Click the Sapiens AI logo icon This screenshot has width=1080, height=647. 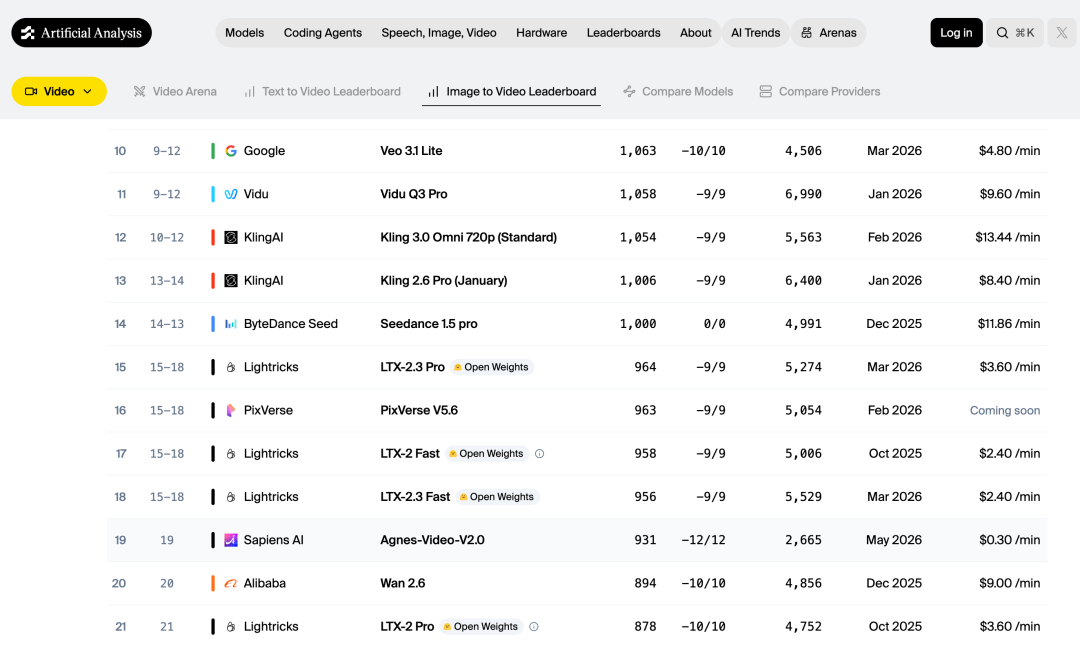[231, 540]
